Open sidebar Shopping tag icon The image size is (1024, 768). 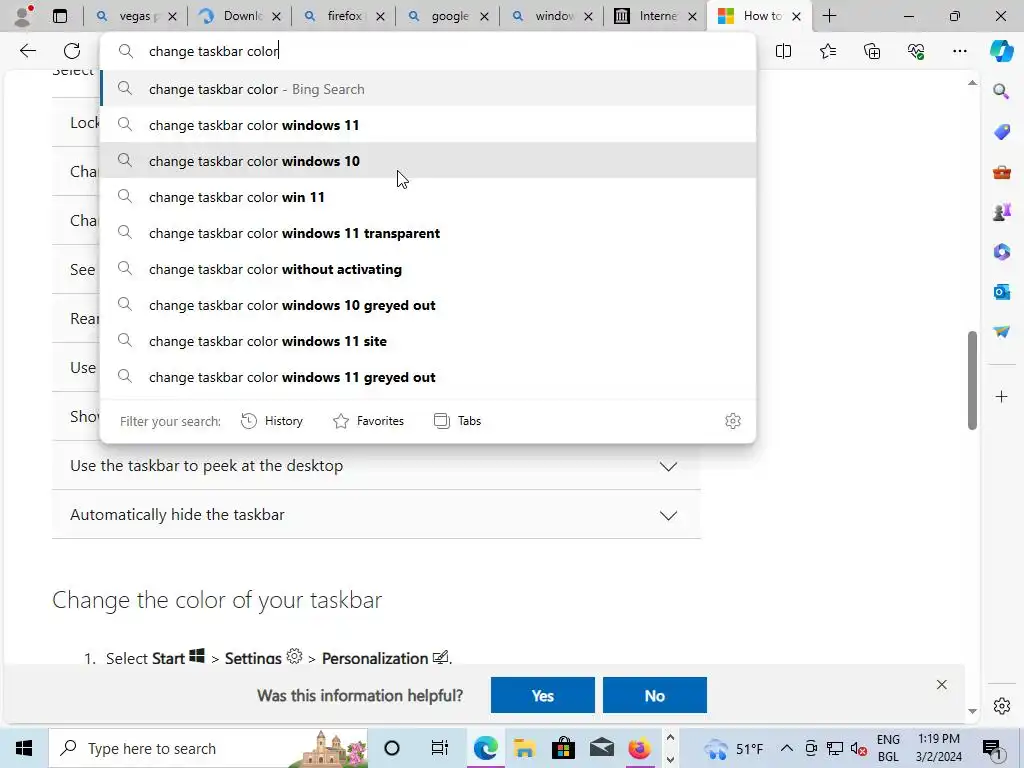click(1001, 131)
